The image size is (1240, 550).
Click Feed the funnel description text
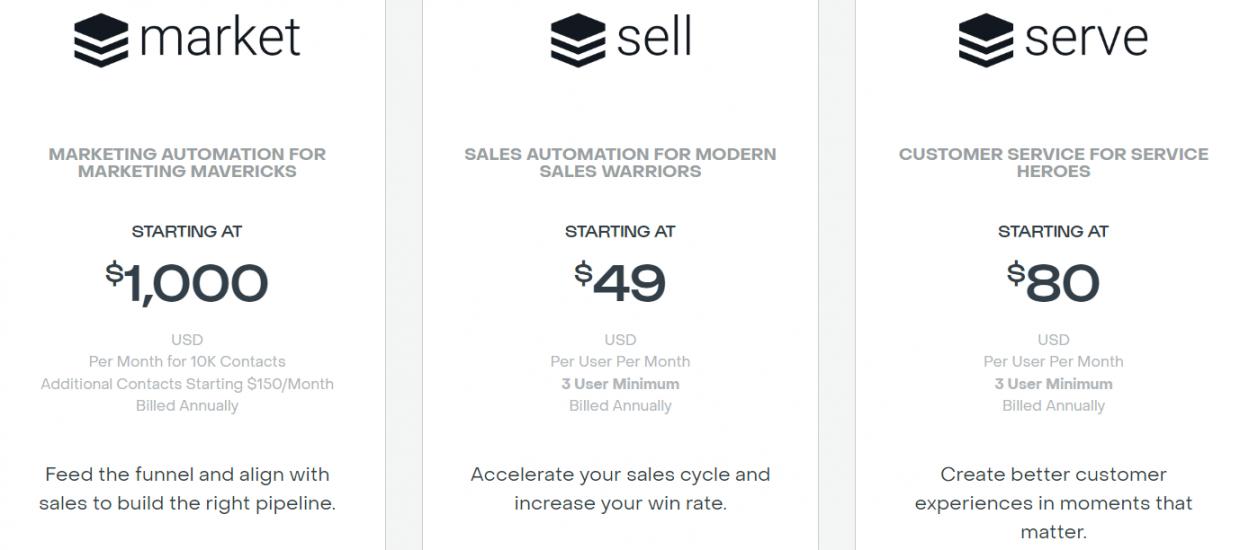coord(187,489)
